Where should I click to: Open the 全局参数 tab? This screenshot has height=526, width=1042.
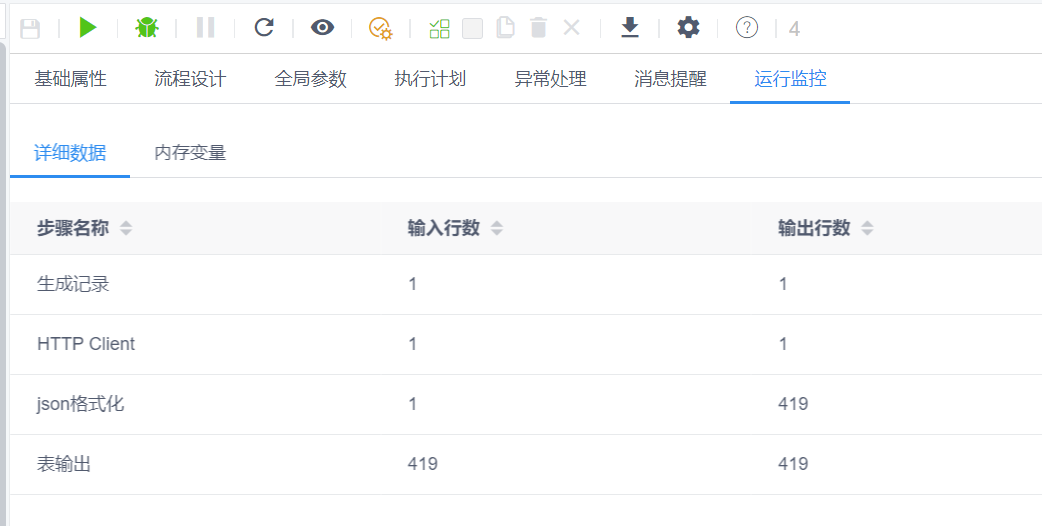click(310, 79)
